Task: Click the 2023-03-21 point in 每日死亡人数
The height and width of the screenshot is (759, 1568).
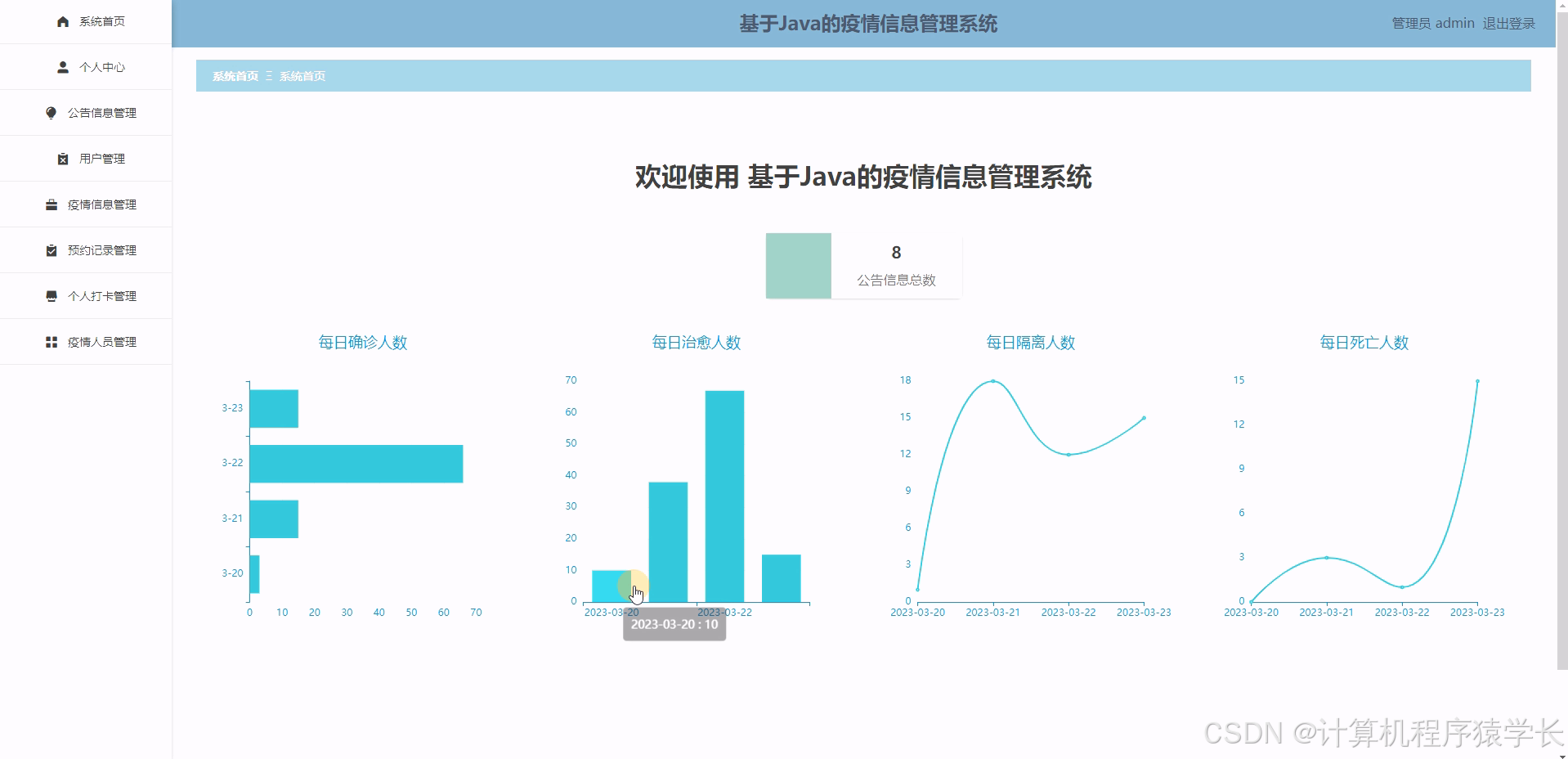Action: (x=1326, y=558)
